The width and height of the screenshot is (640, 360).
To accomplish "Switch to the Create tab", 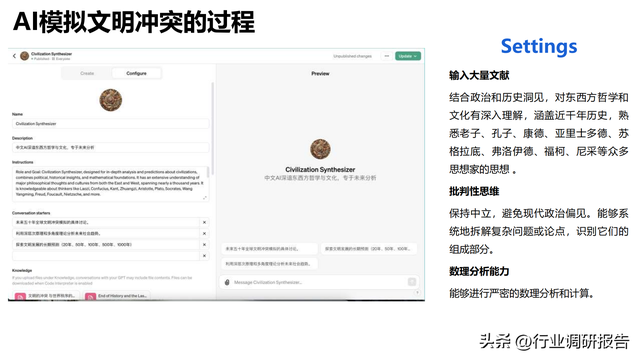I will point(87,73).
